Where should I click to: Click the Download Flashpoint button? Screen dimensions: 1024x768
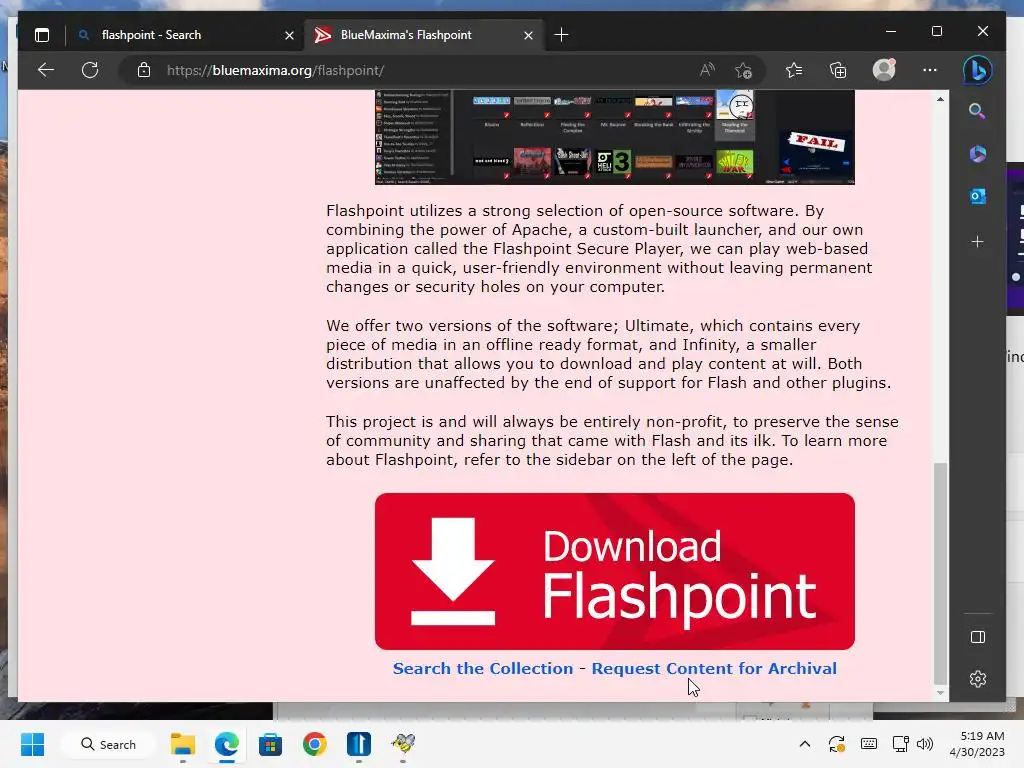(x=615, y=571)
